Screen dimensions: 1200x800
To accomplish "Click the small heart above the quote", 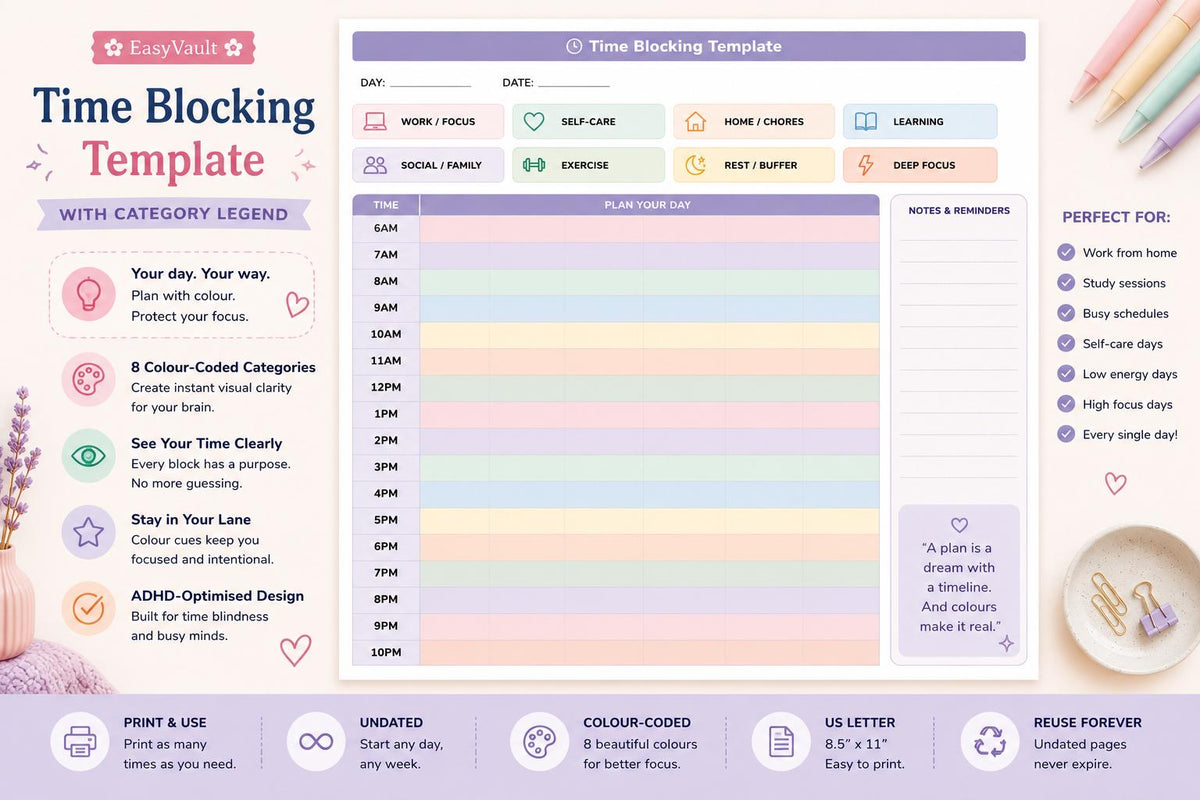I will [959, 525].
